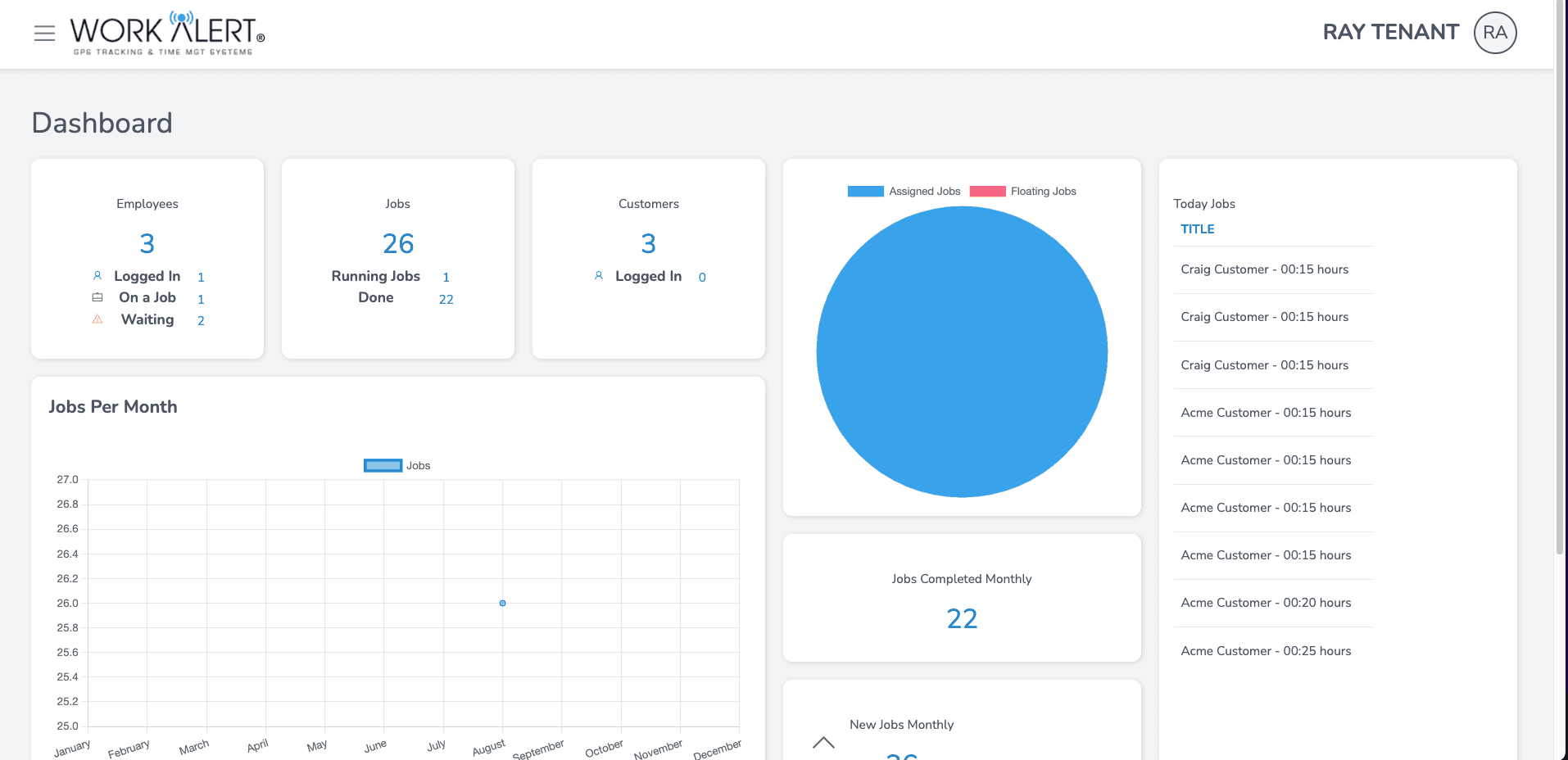Click the Waiting warning triangle icon

point(97,319)
